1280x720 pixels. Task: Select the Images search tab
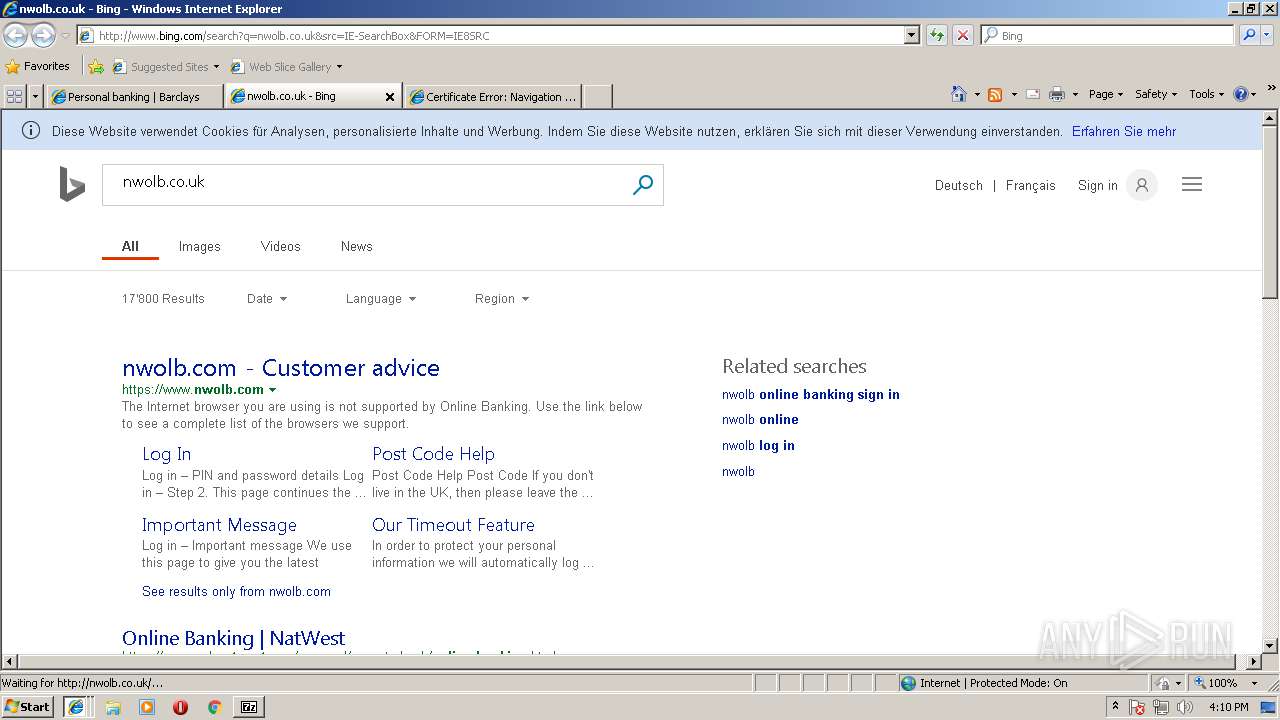pyautogui.click(x=199, y=246)
